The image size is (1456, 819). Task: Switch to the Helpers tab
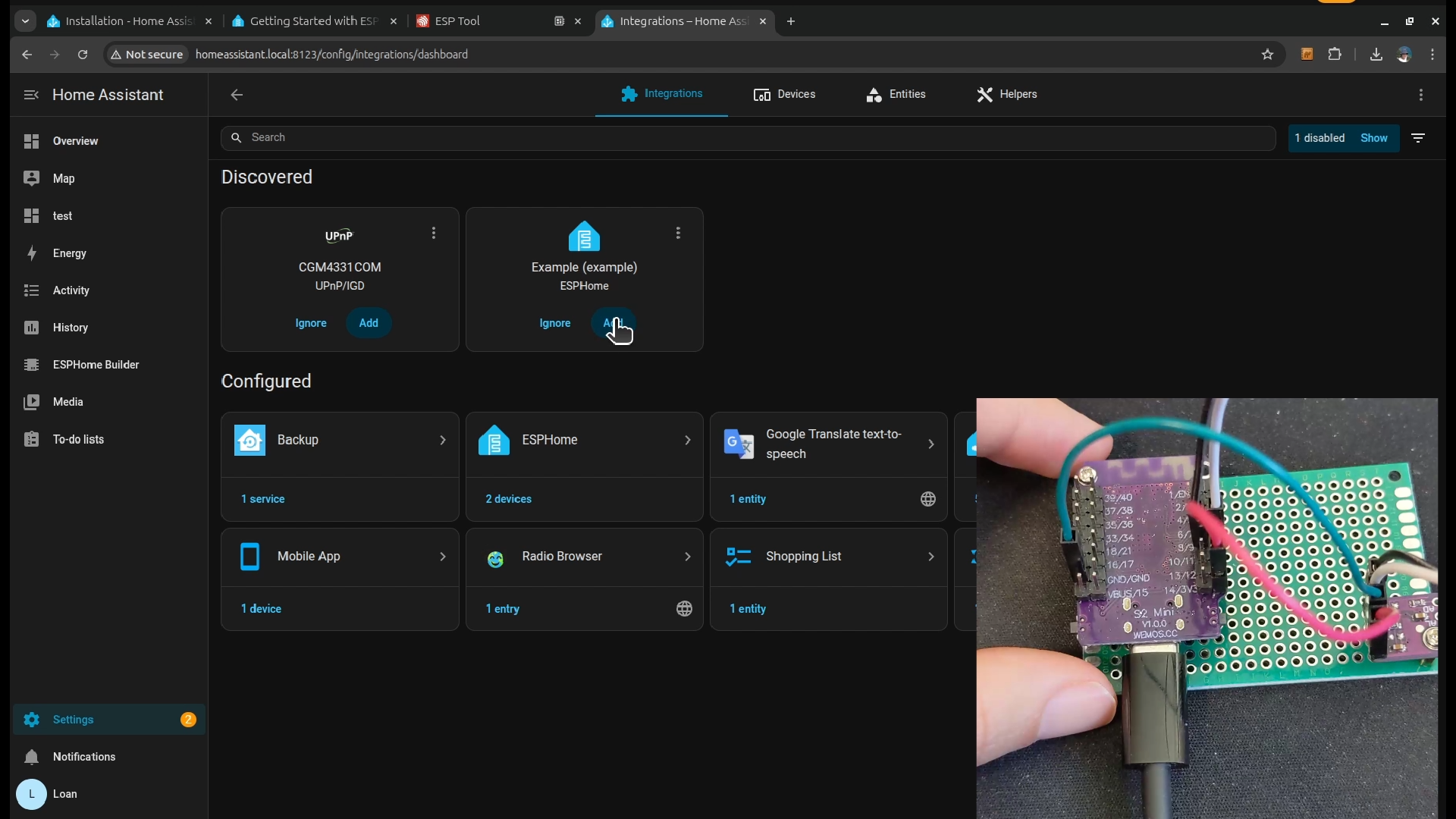(1006, 94)
